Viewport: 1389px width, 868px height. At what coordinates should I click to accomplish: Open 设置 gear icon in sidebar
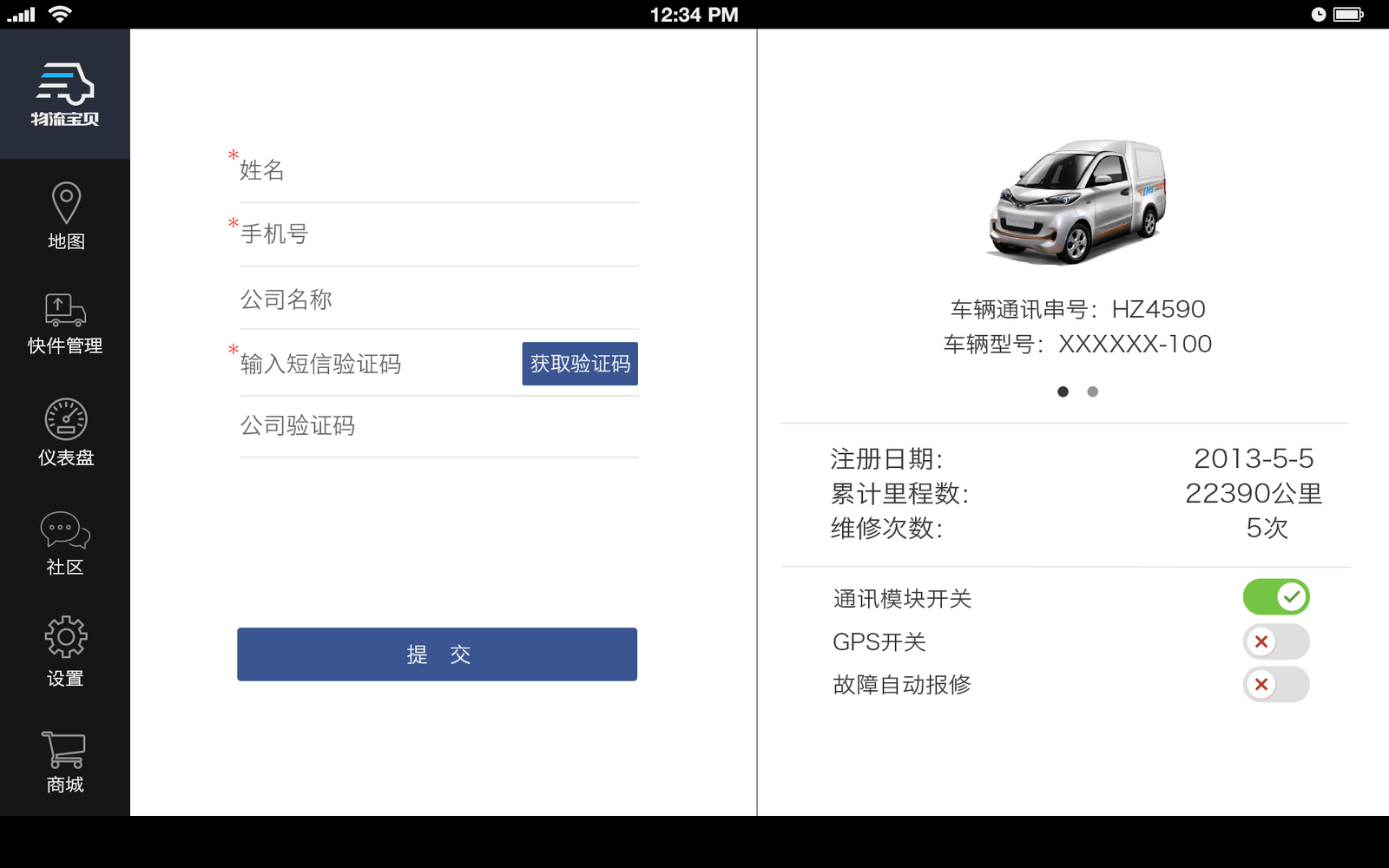(x=66, y=638)
